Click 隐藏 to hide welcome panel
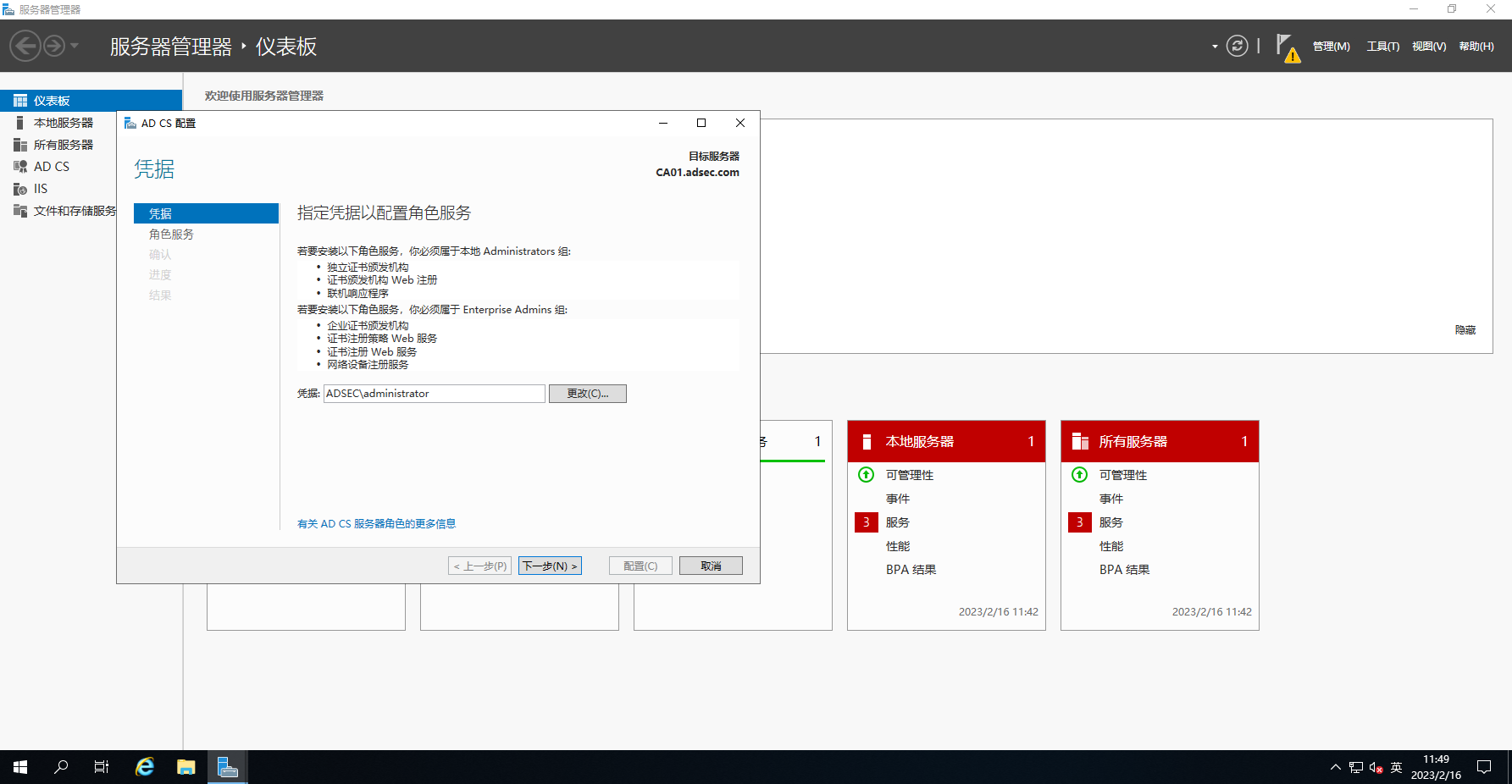Viewport: 1512px width, 784px height. (1465, 330)
